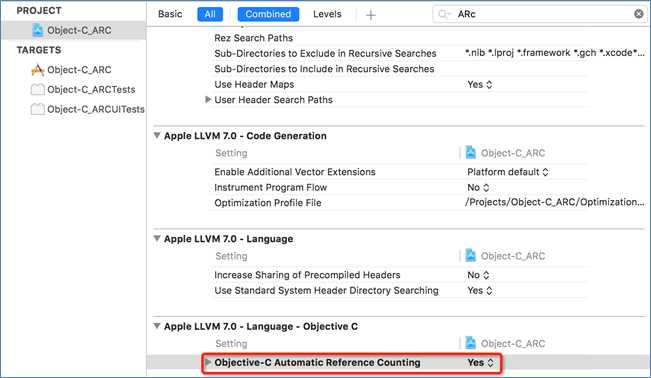
Task: Select the Combined view mode
Action: pyautogui.click(x=268, y=14)
